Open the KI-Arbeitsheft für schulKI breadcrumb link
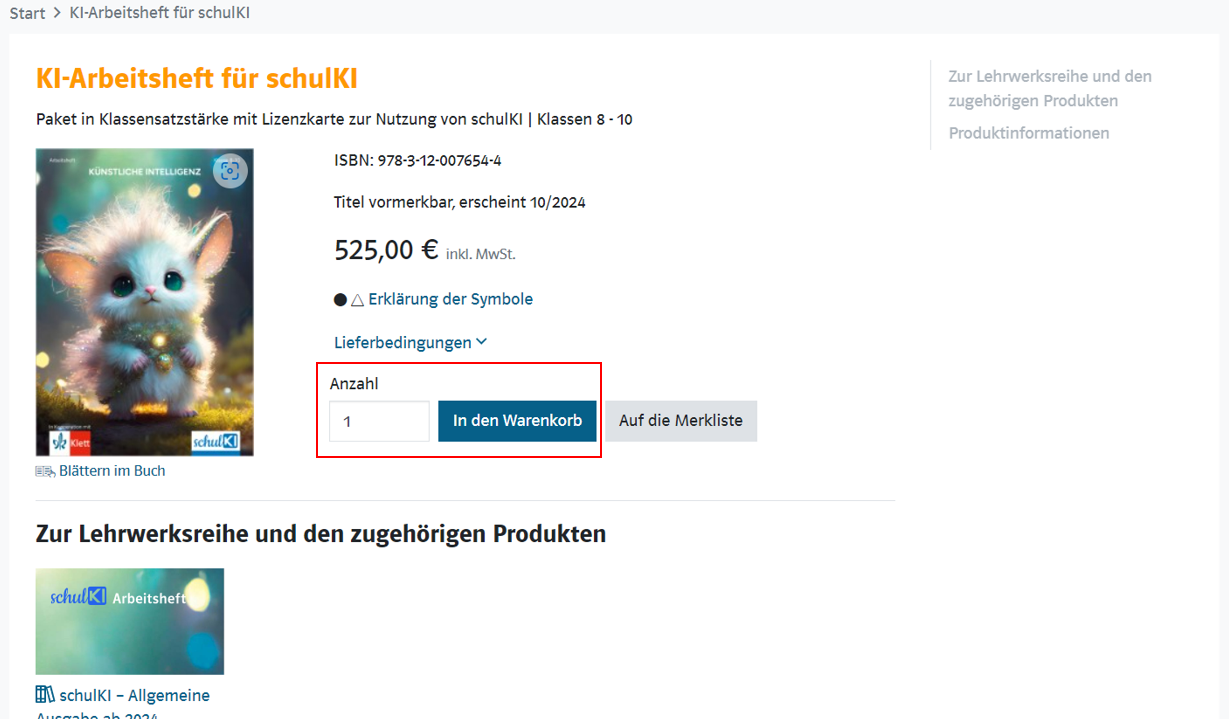 click(160, 14)
